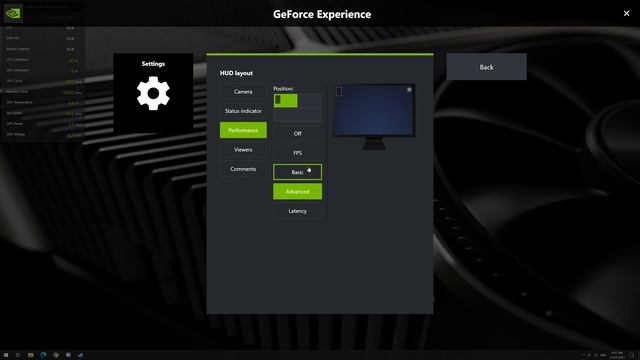This screenshot has width=640, height=360.
Task: Open the Camera HUD layout tab
Action: click(x=243, y=91)
